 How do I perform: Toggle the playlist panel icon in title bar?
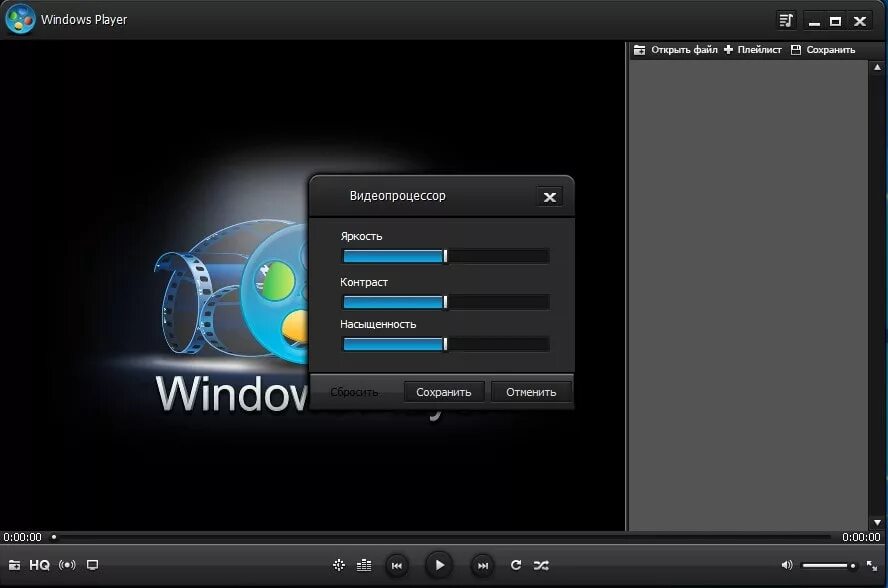(x=785, y=21)
